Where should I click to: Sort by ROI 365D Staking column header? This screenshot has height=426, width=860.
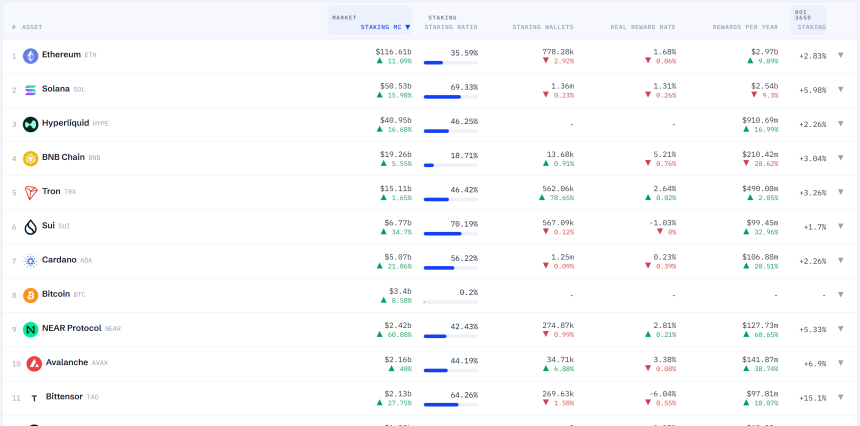pos(811,27)
